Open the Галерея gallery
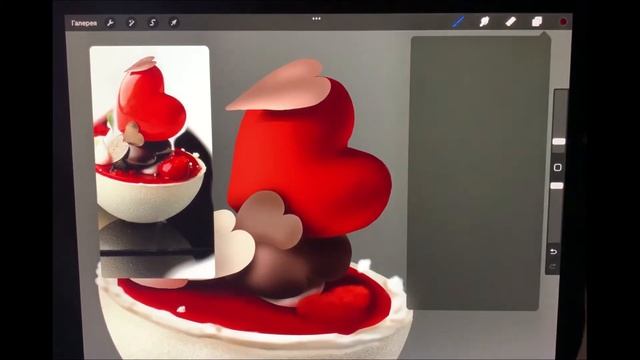640x360 pixels. [84, 23]
